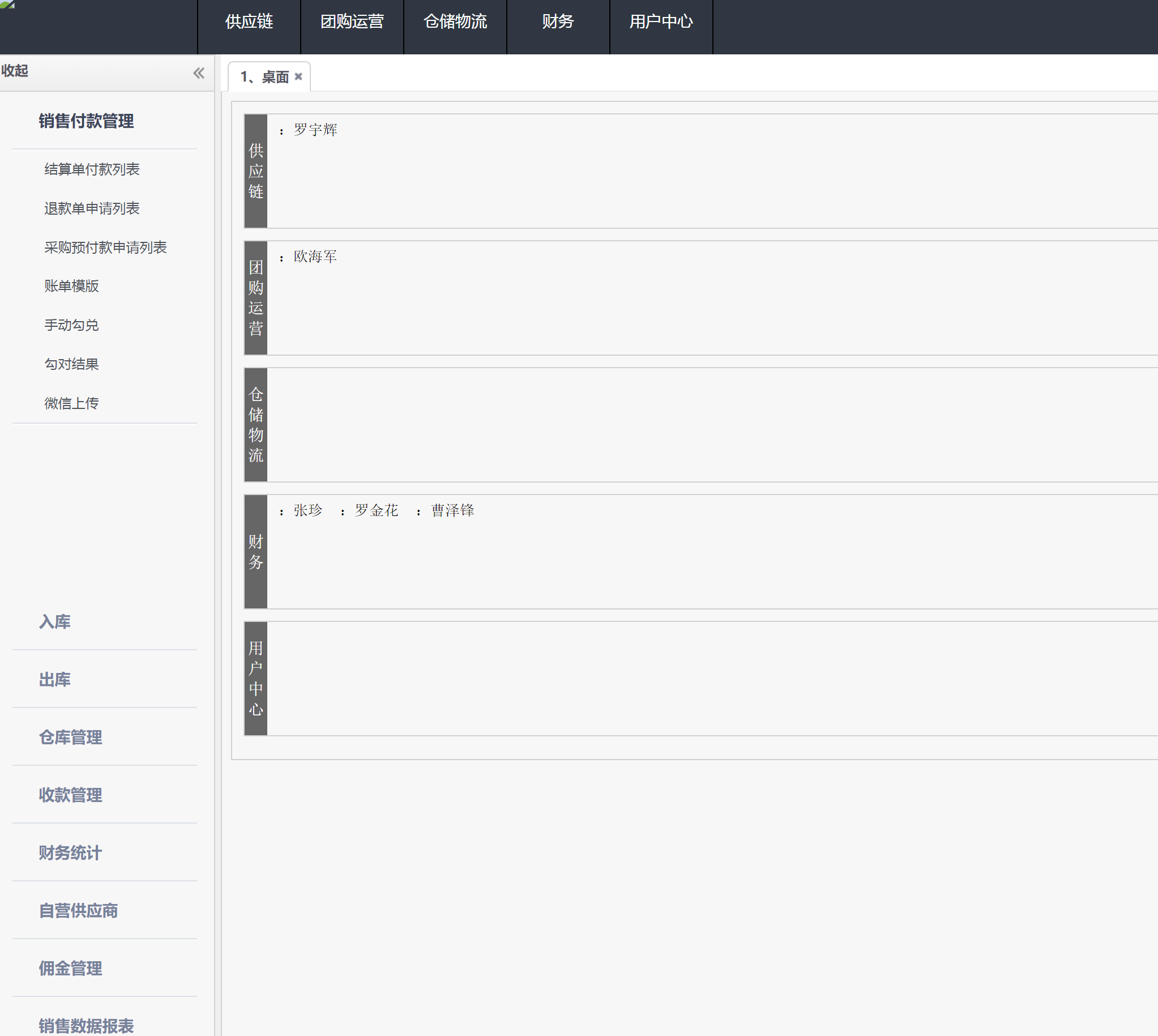Select user 罗金花 in 财务 panel

[x=376, y=510]
